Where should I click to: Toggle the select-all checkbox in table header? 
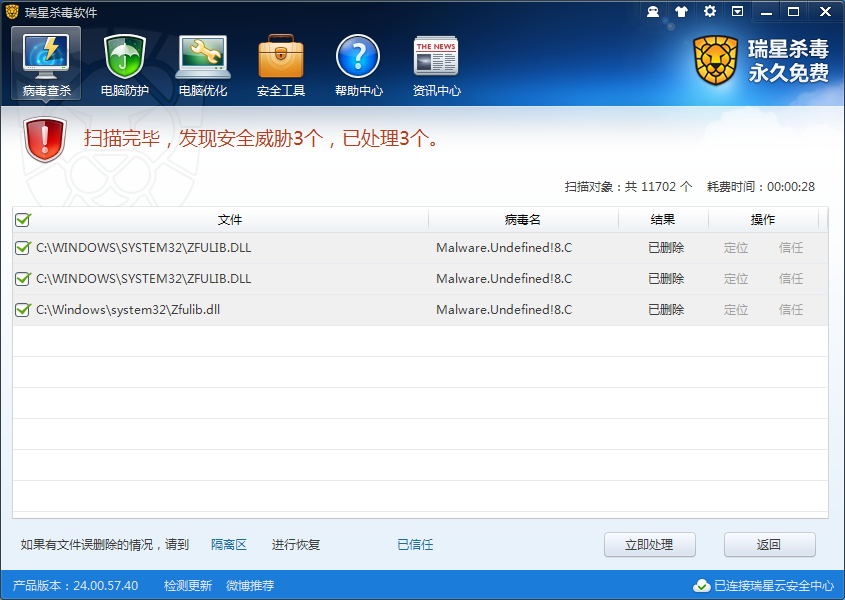[x=23, y=219]
